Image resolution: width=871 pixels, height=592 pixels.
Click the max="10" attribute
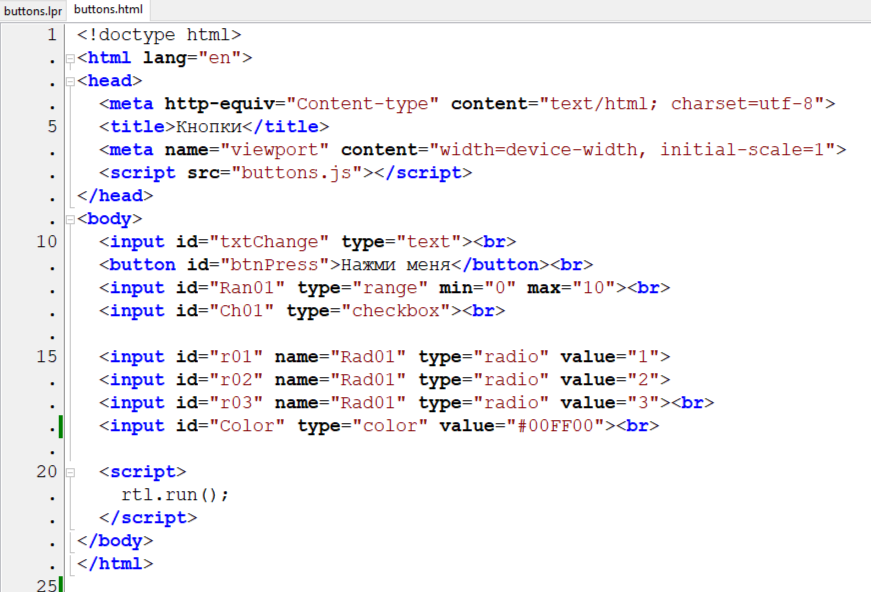point(571,288)
